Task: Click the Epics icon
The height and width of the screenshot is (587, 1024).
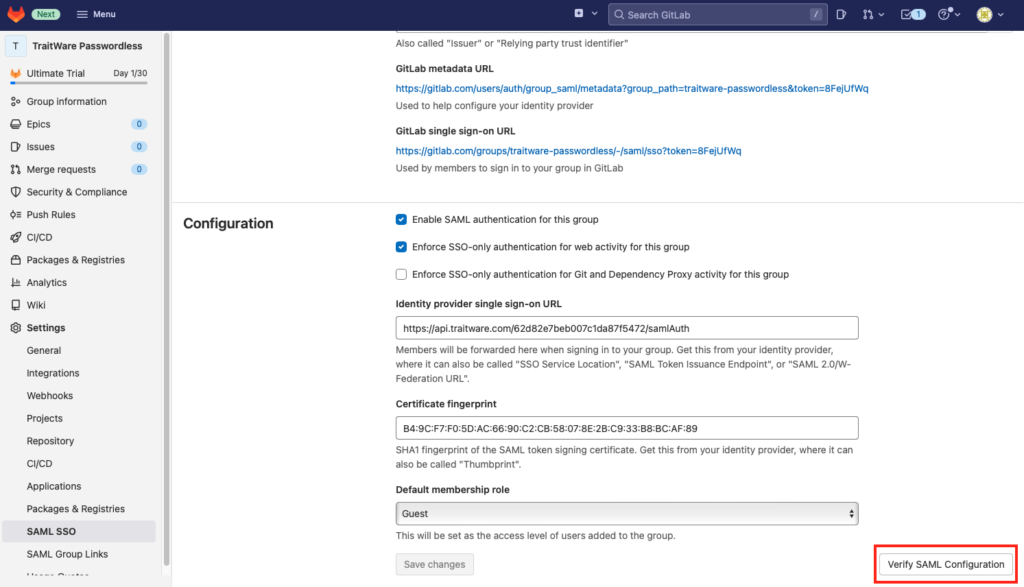Action: tap(16, 124)
